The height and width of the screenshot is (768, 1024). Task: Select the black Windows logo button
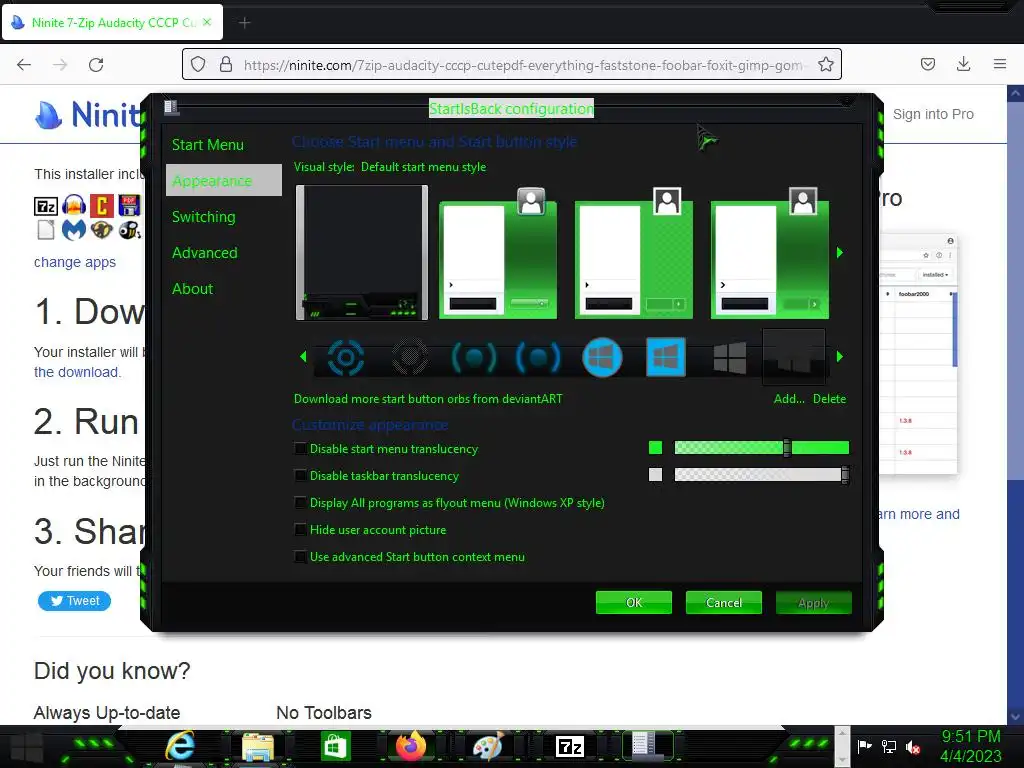point(793,357)
